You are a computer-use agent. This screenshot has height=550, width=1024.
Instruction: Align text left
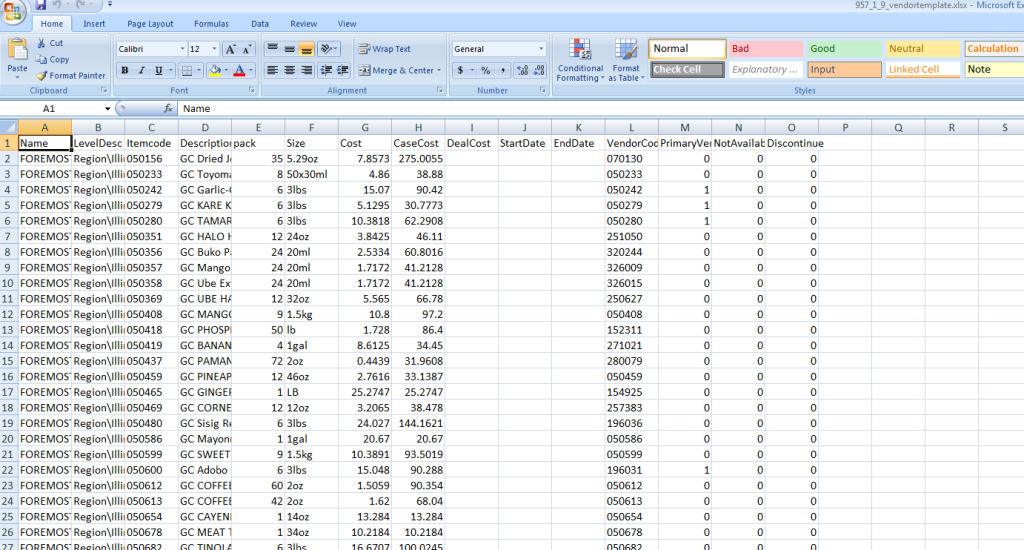click(x=272, y=71)
